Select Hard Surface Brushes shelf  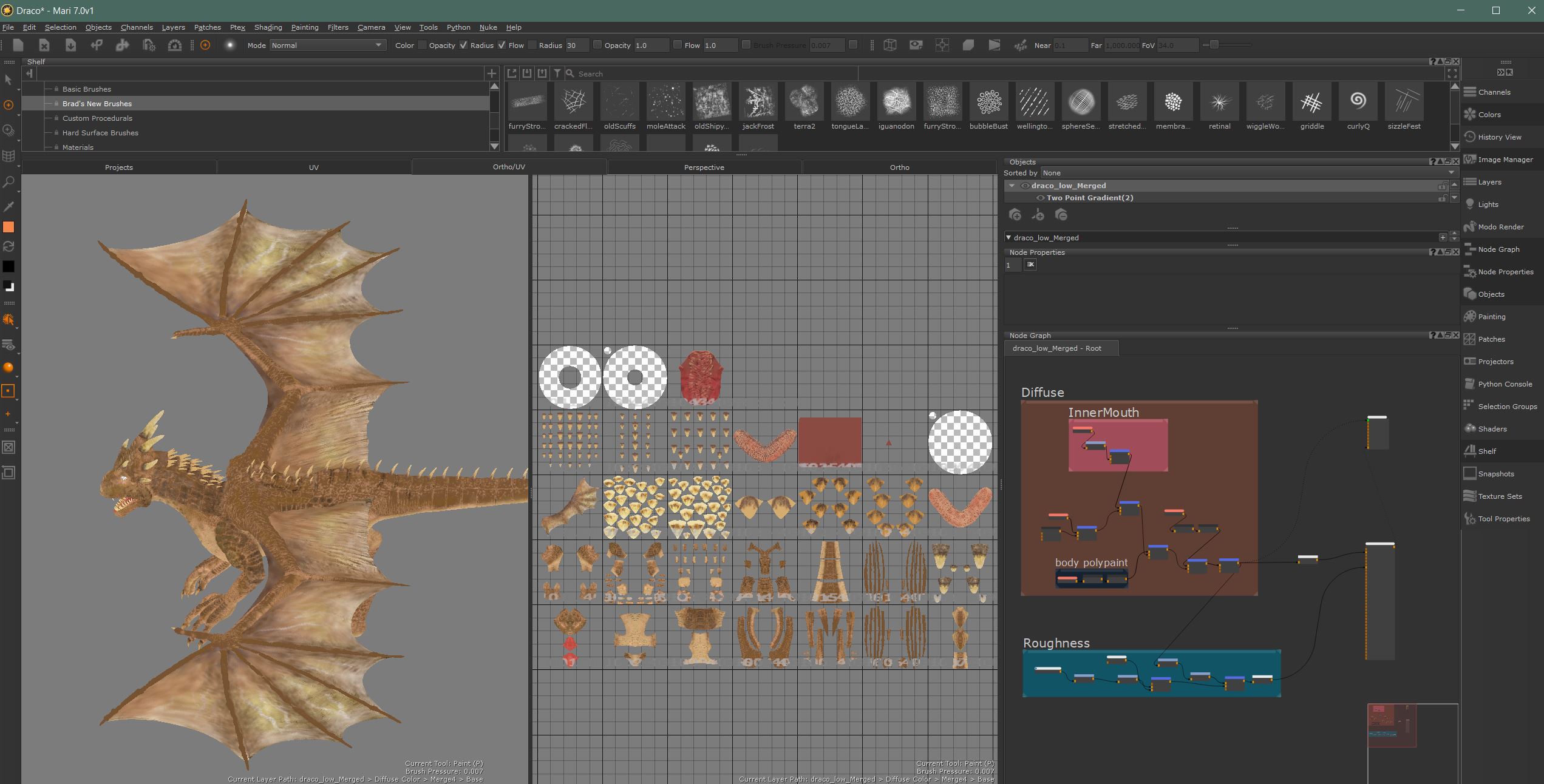(100, 133)
